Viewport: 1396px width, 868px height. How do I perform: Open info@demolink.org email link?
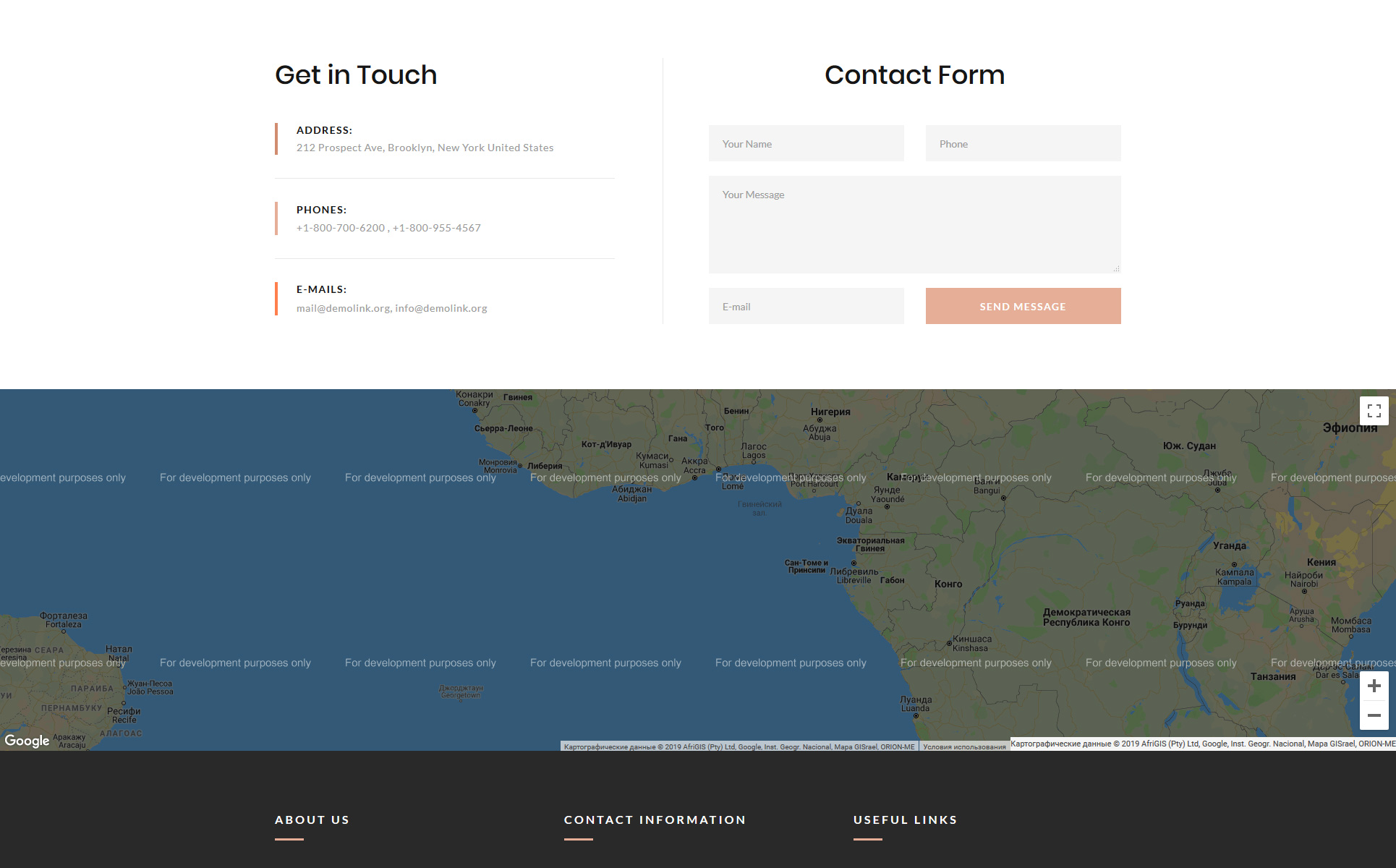click(x=440, y=308)
